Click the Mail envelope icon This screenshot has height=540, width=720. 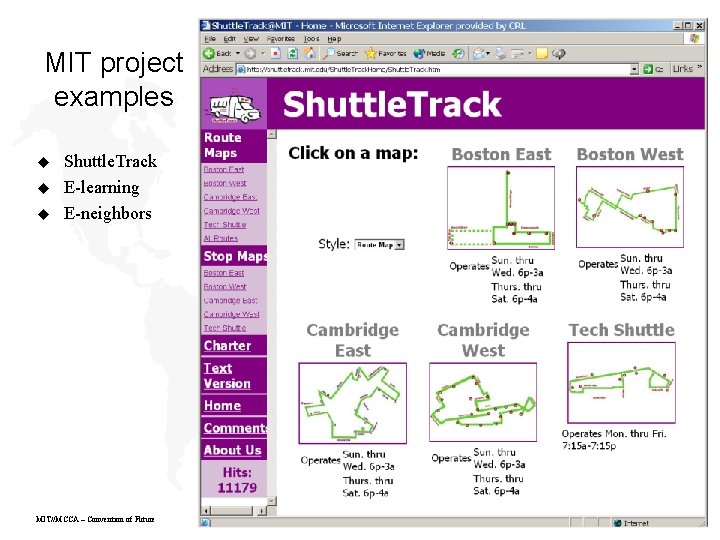pyautogui.click(x=478, y=54)
